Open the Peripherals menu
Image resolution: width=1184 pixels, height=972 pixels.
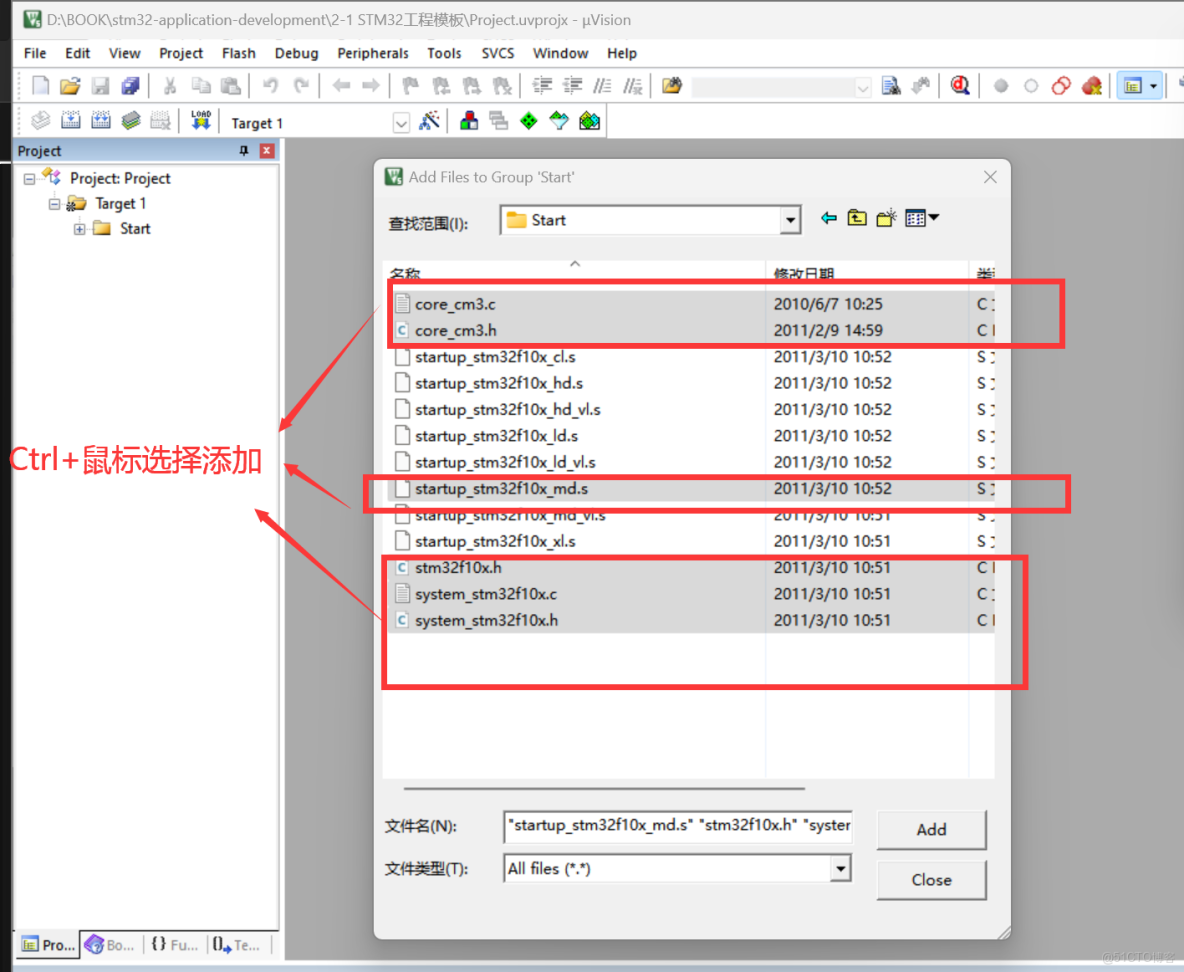click(372, 53)
